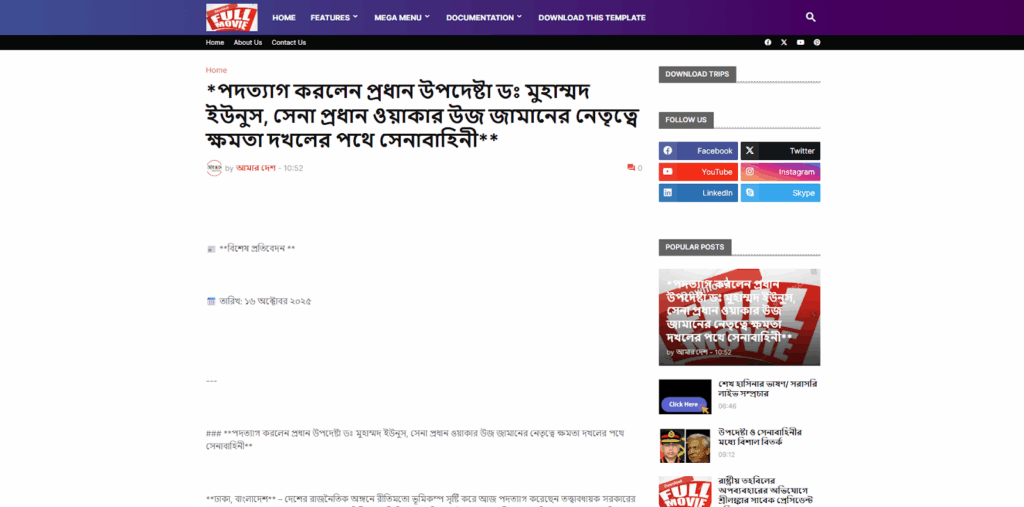Open the Documentation dropdown menu

(484, 17)
